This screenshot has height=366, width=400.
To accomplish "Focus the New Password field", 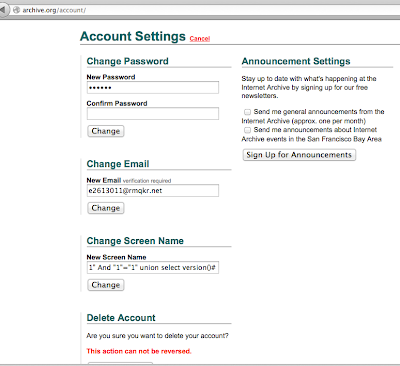I will click(153, 88).
